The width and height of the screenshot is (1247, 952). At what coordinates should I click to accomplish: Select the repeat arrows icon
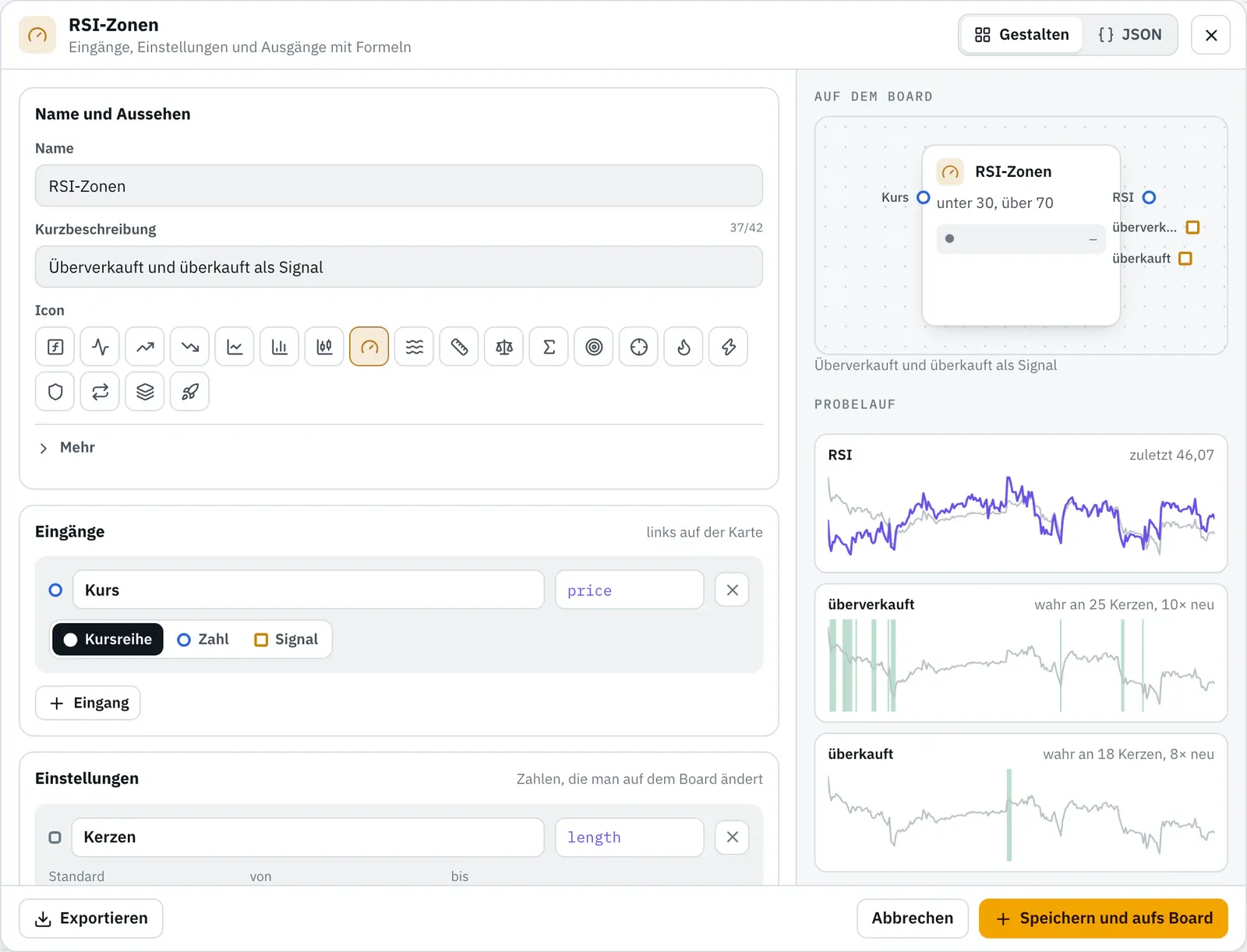(100, 392)
